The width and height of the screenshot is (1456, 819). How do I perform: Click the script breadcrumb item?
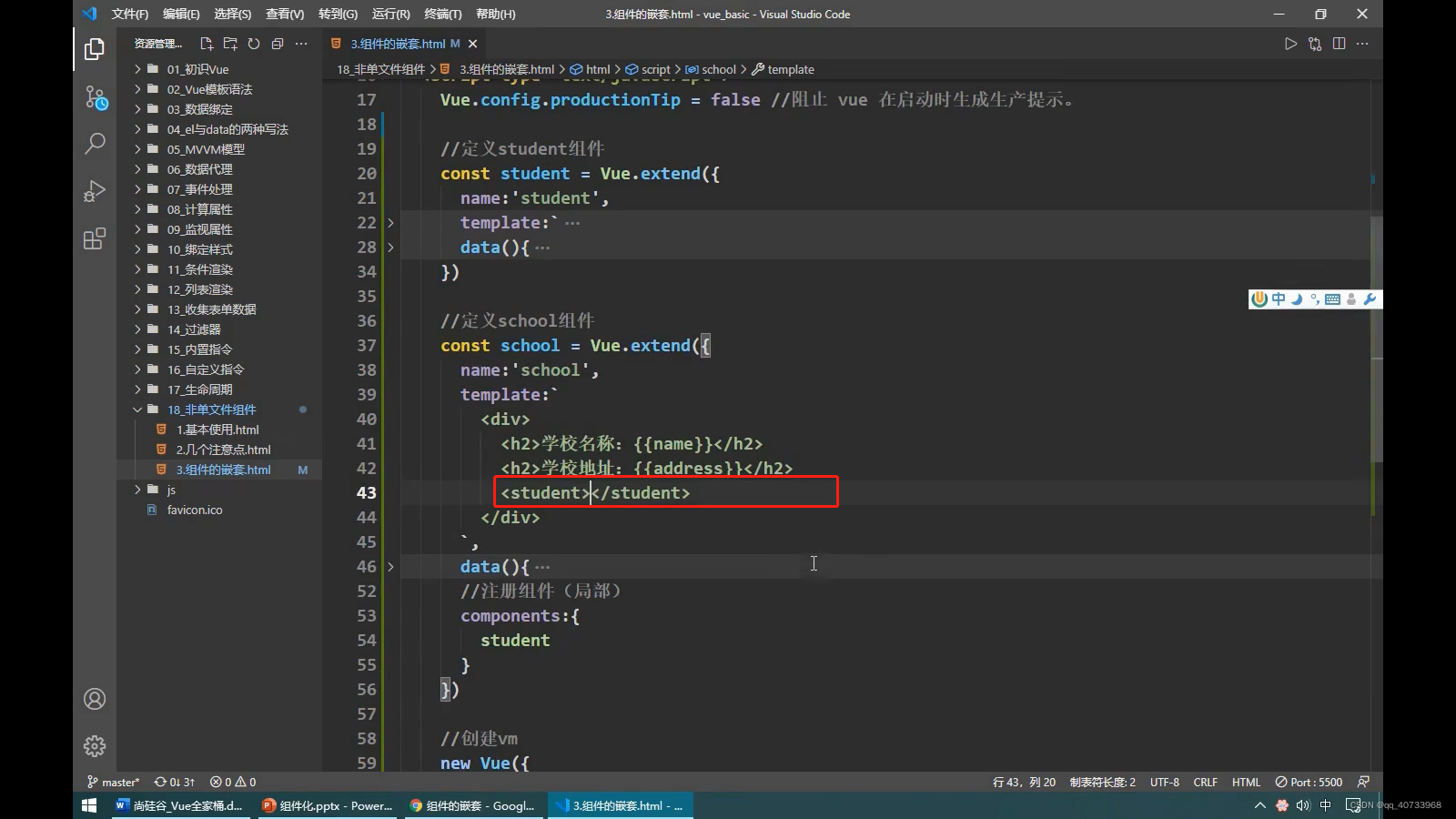pos(648,69)
